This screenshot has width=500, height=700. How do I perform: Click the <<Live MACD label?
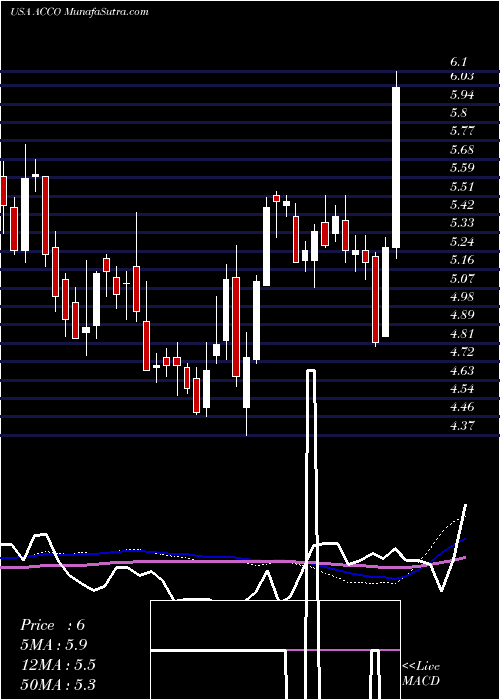pyautogui.click(x=421, y=674)
